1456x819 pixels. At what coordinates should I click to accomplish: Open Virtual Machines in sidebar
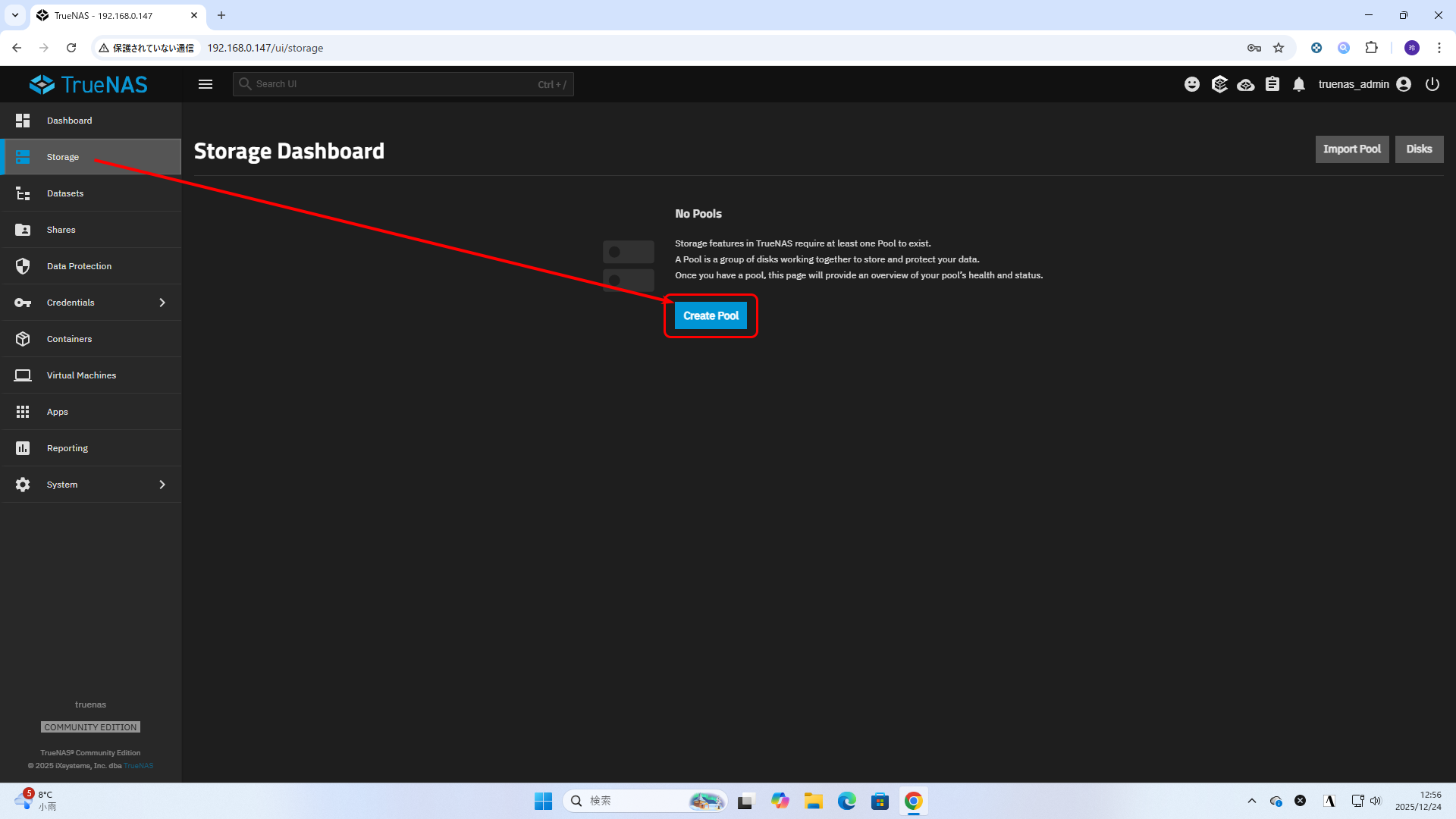(81, 375)
